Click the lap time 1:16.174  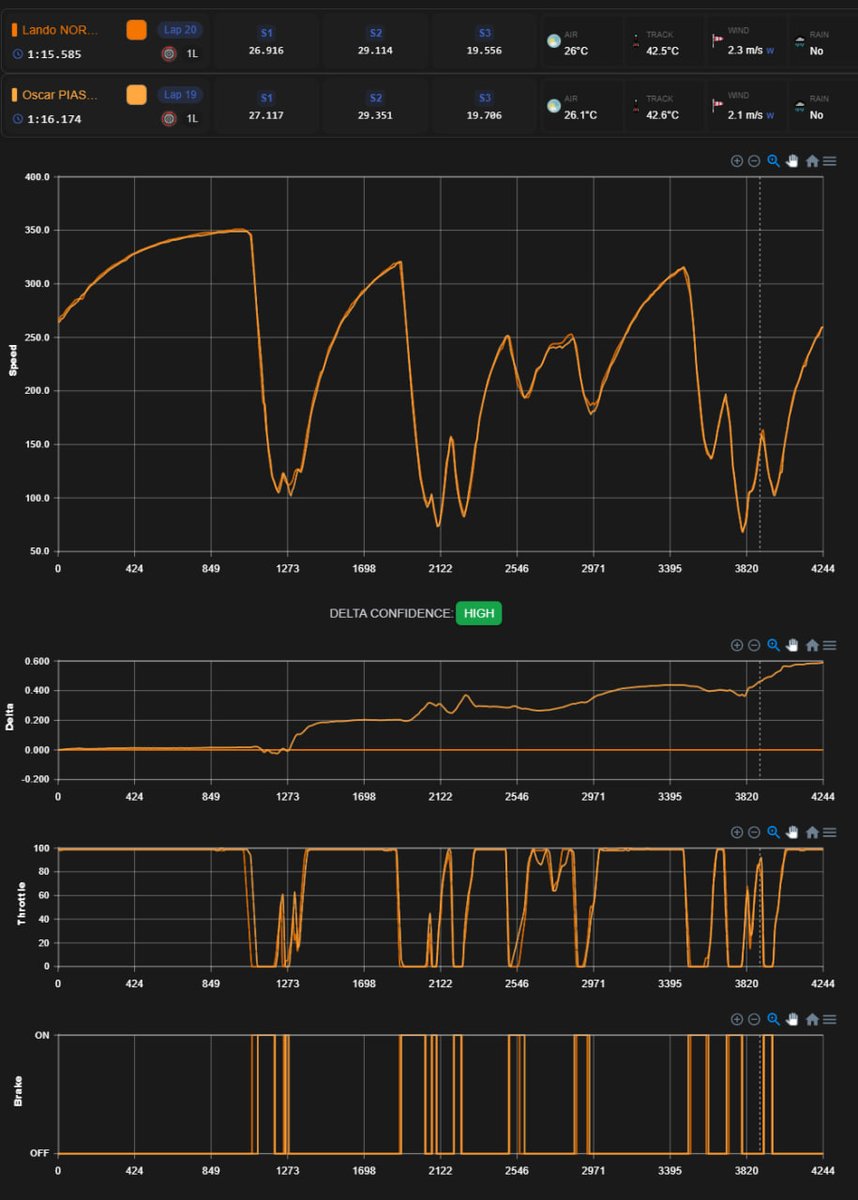[55, 119]
